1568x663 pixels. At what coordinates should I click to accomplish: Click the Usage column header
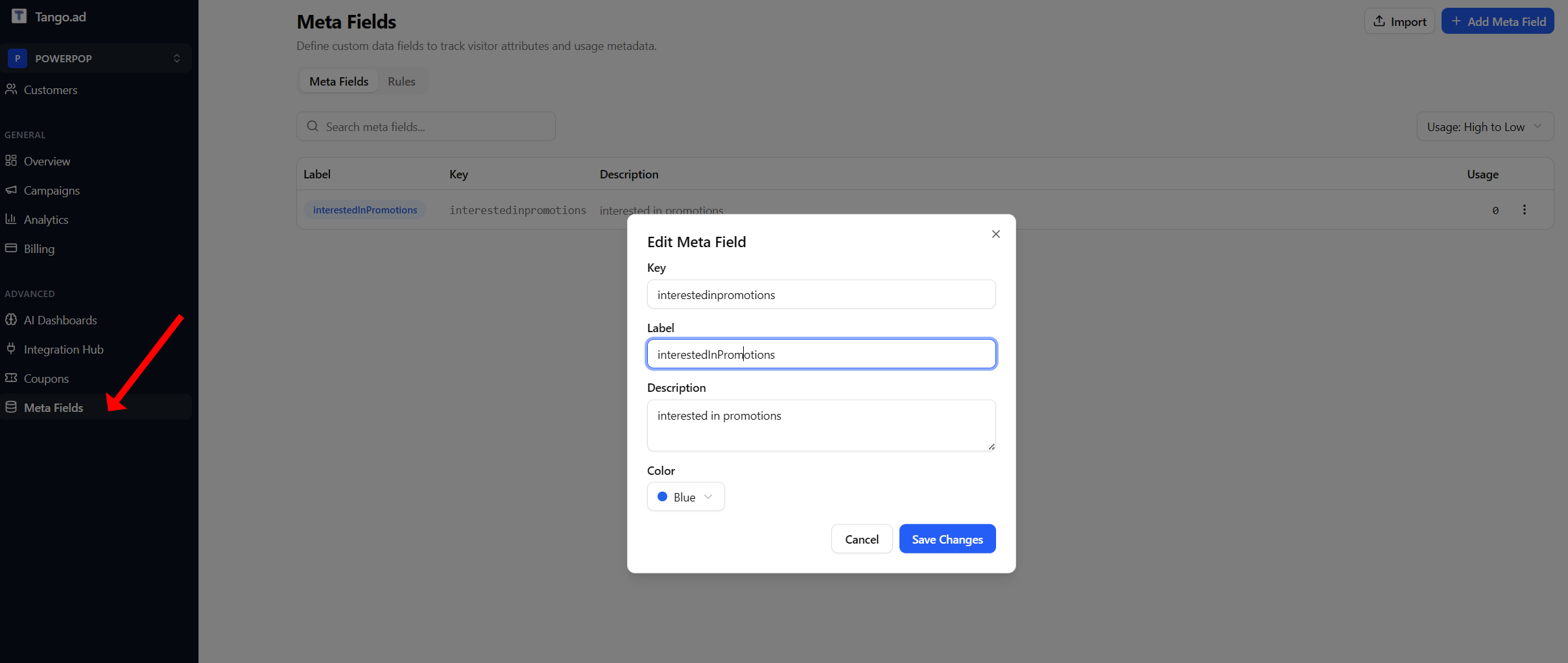(x=1482, y=175)
